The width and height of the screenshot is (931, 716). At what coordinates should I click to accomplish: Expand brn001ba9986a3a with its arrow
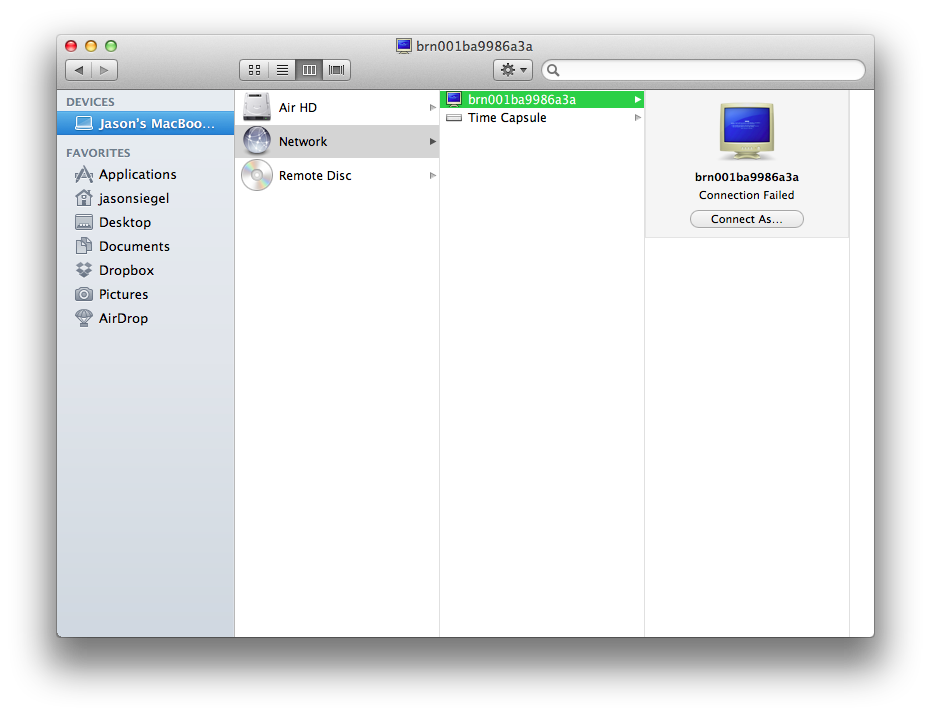click(638, 100)
